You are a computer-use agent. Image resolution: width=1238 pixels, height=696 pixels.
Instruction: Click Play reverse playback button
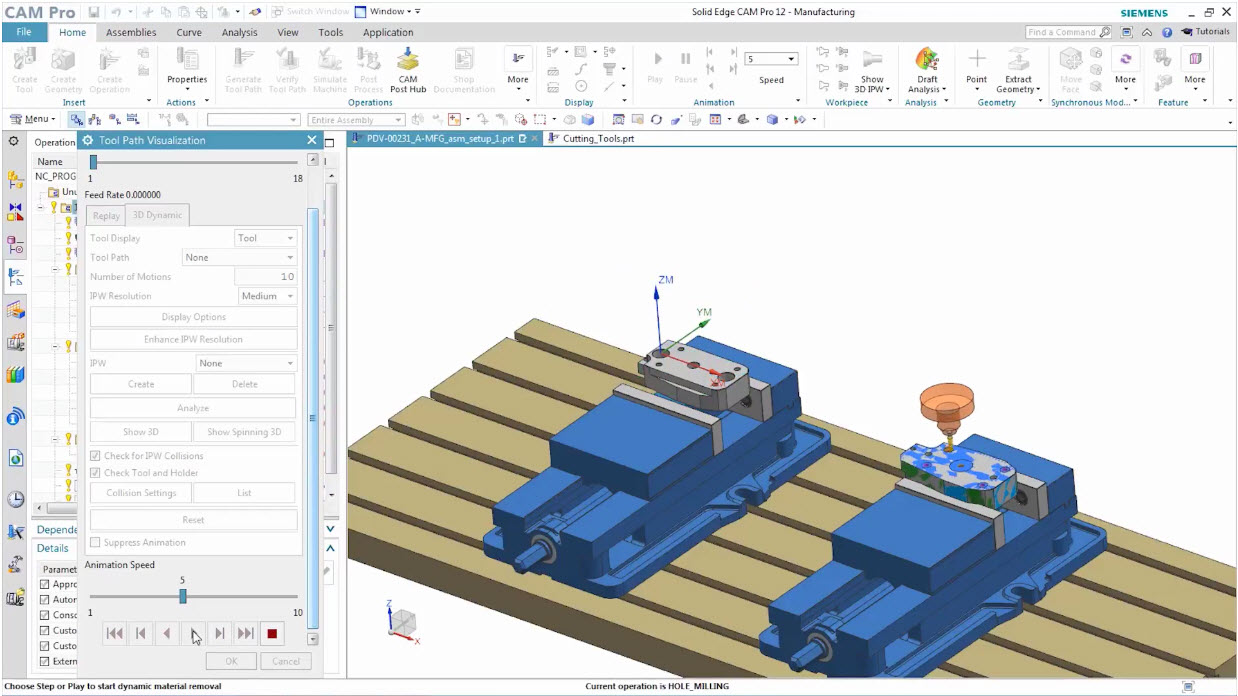click(167, 633)
